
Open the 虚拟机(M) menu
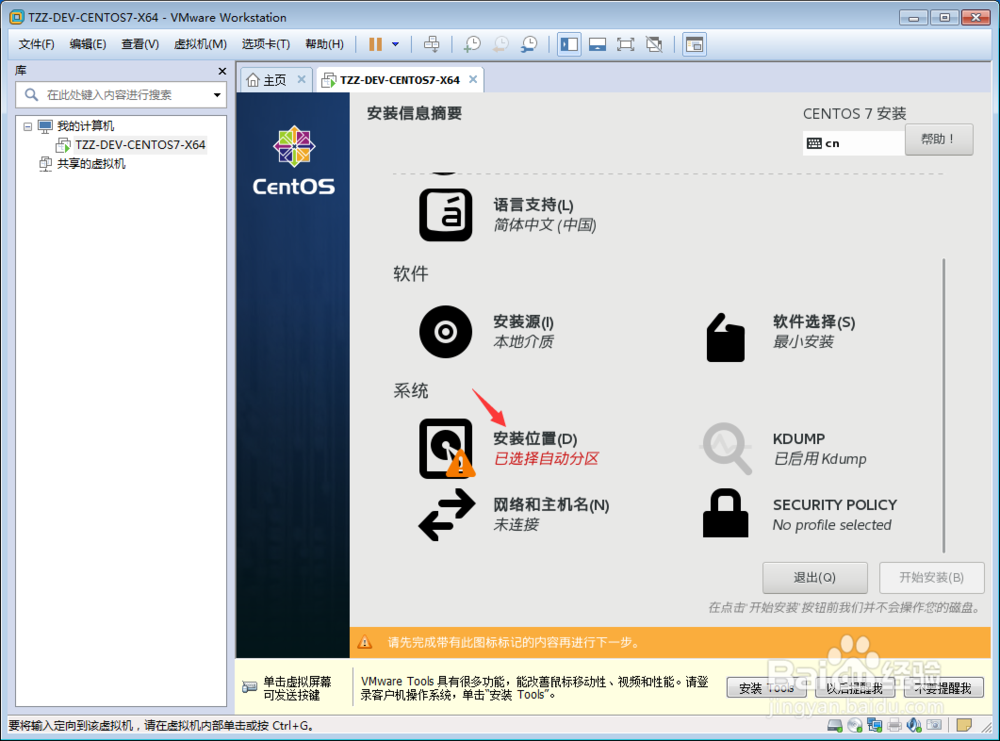click(200, 44)
